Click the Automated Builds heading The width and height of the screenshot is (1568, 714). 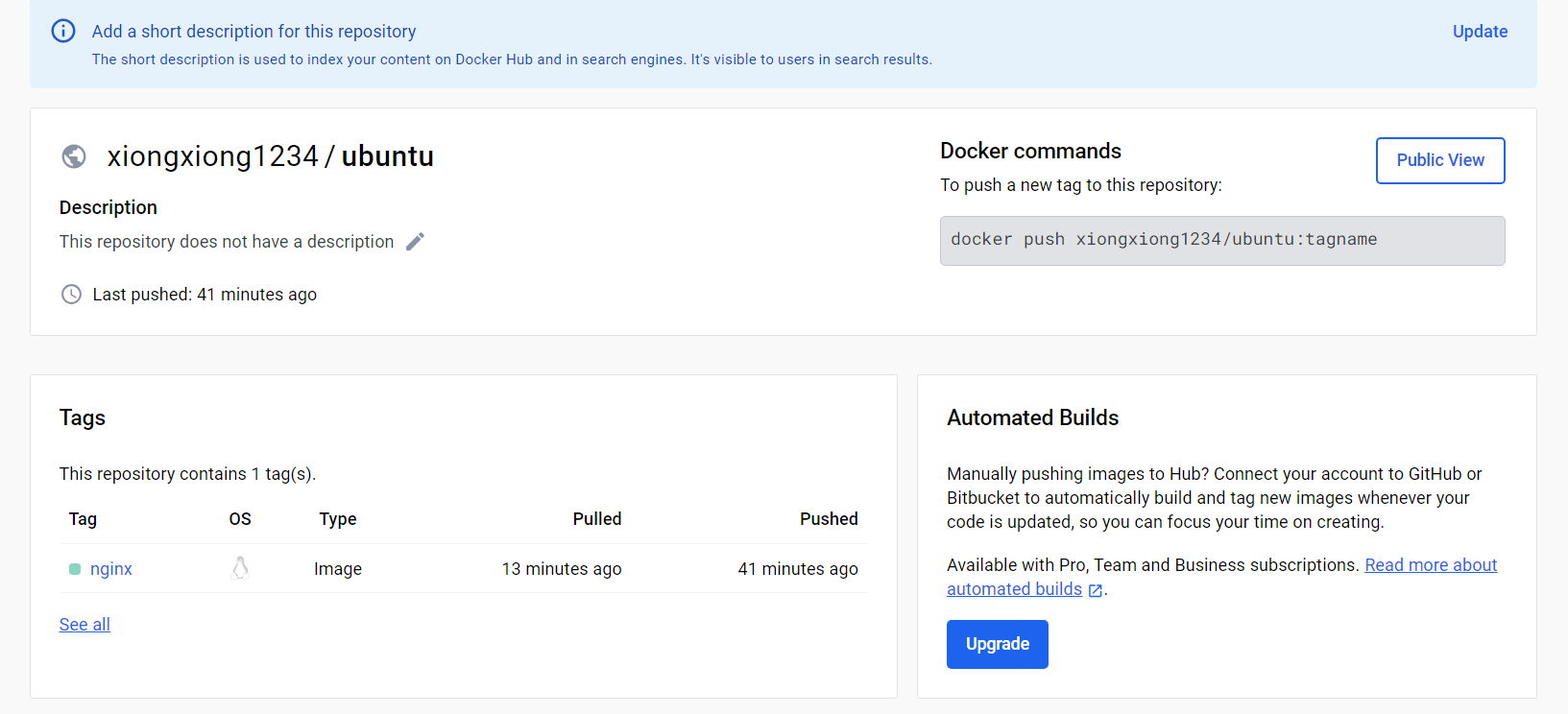pyautogui.click(x=1033, y=417)
